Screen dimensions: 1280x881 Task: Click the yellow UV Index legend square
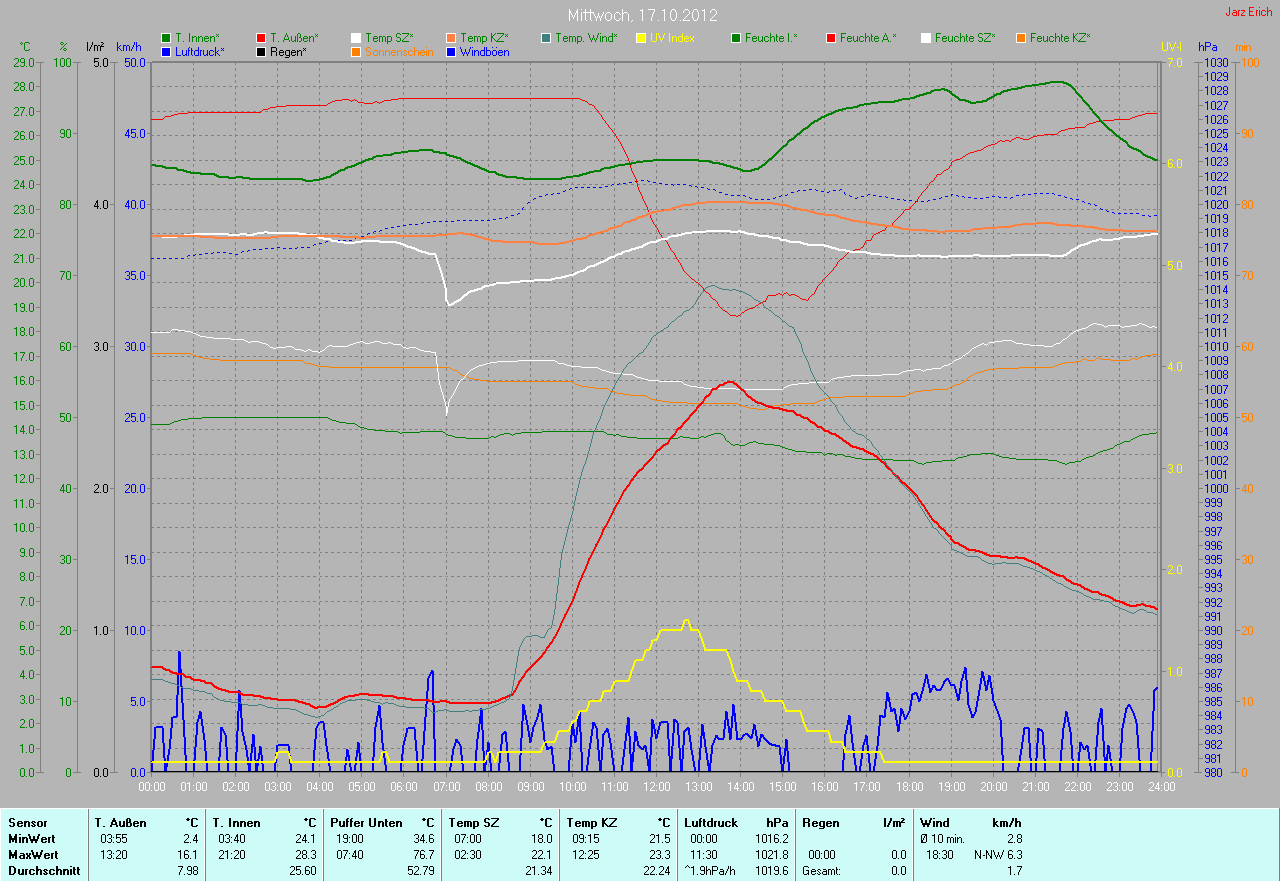tap(641, 38)
